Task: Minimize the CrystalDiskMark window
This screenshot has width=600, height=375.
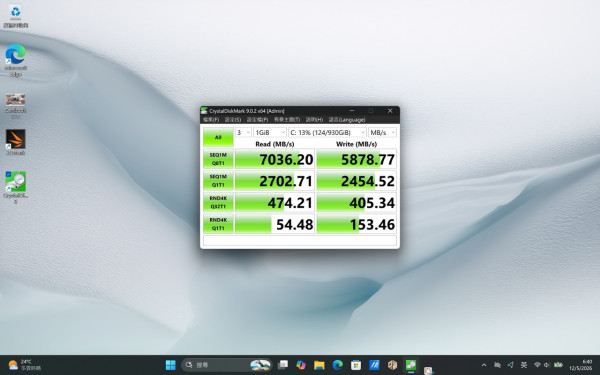Action: (352, 111)
